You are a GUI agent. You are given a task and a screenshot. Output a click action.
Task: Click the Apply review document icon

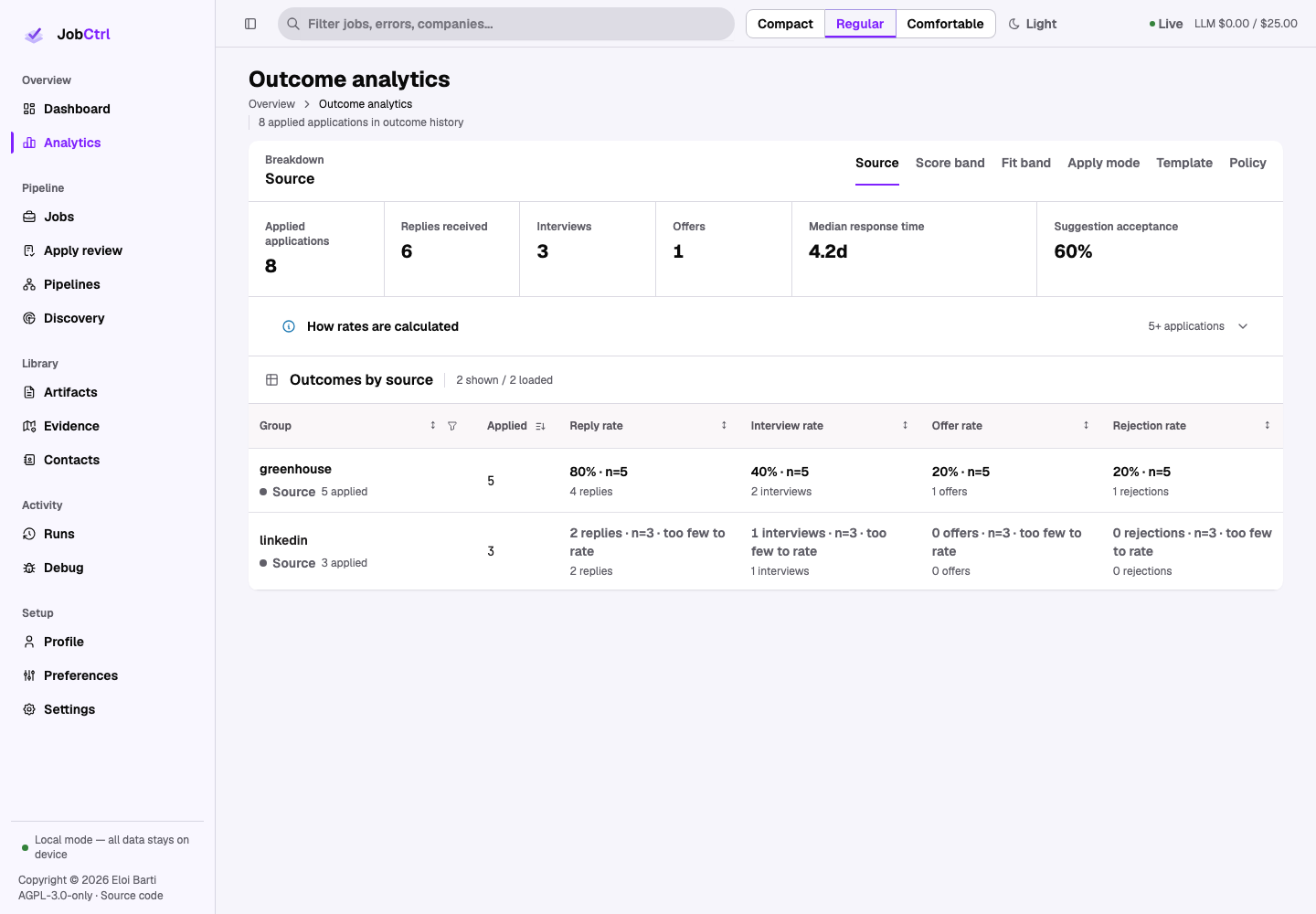(29, 250)
